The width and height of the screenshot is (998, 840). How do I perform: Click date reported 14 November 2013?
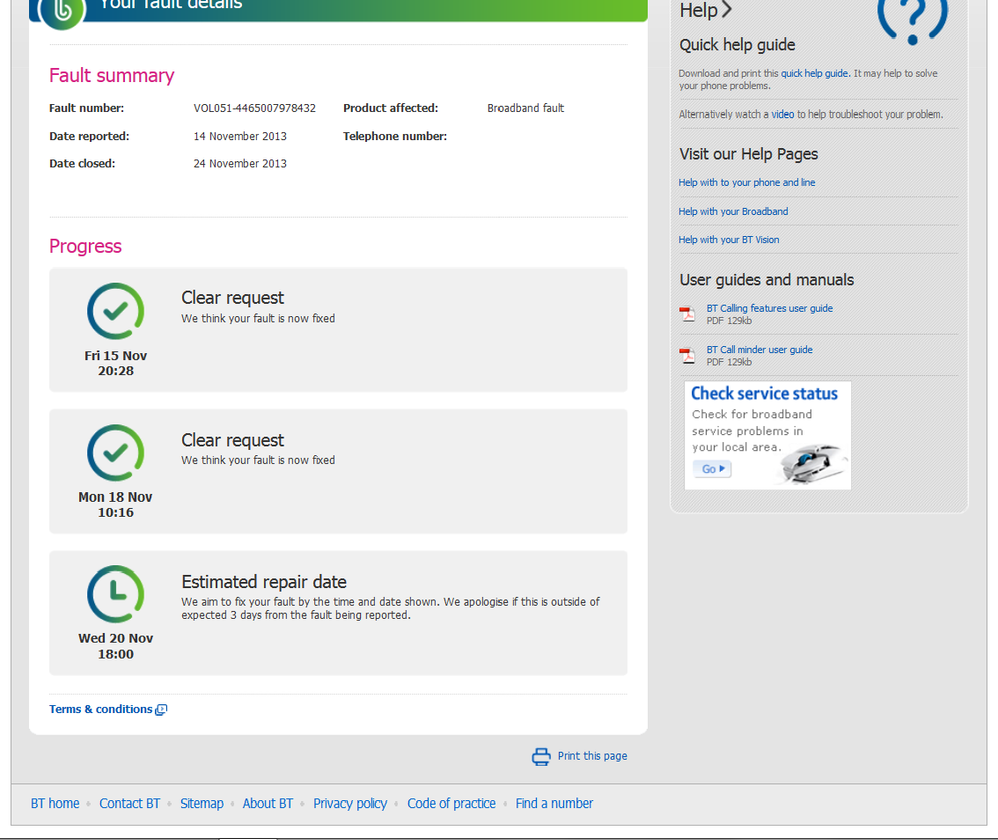click(x=240, y=136)
